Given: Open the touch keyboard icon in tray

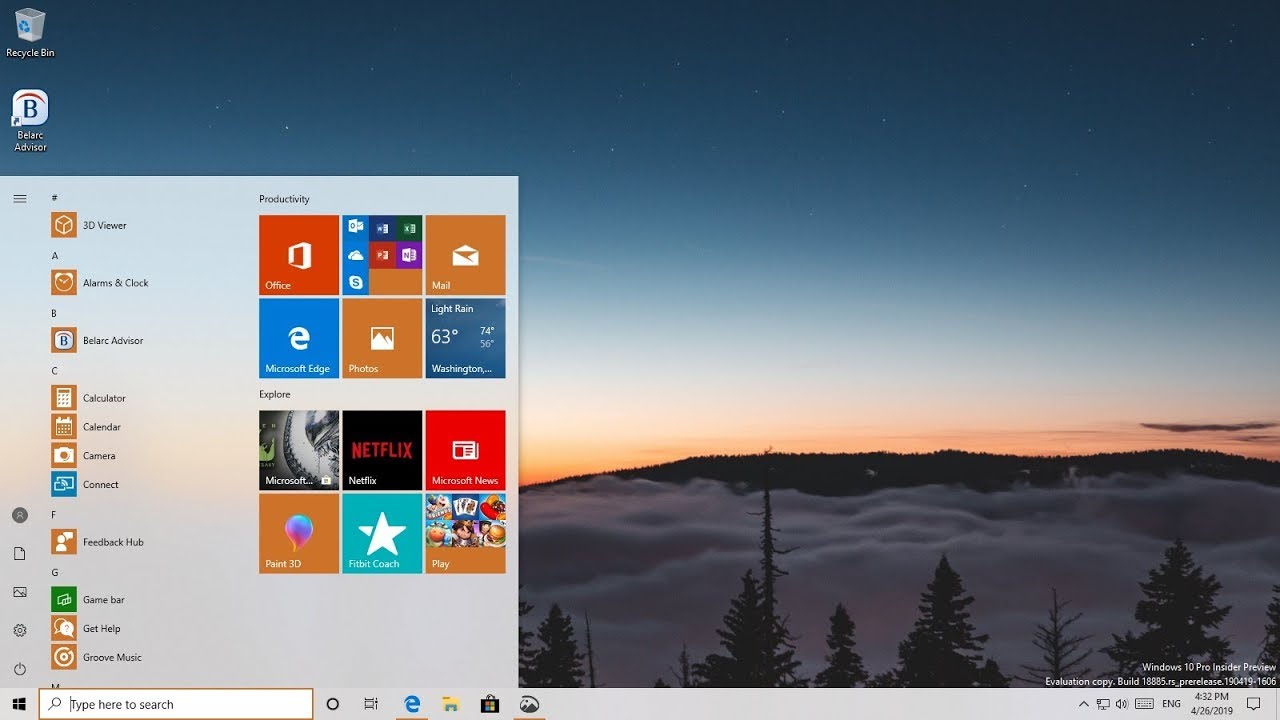Looking at the screenshot, I should (1145, 704).
